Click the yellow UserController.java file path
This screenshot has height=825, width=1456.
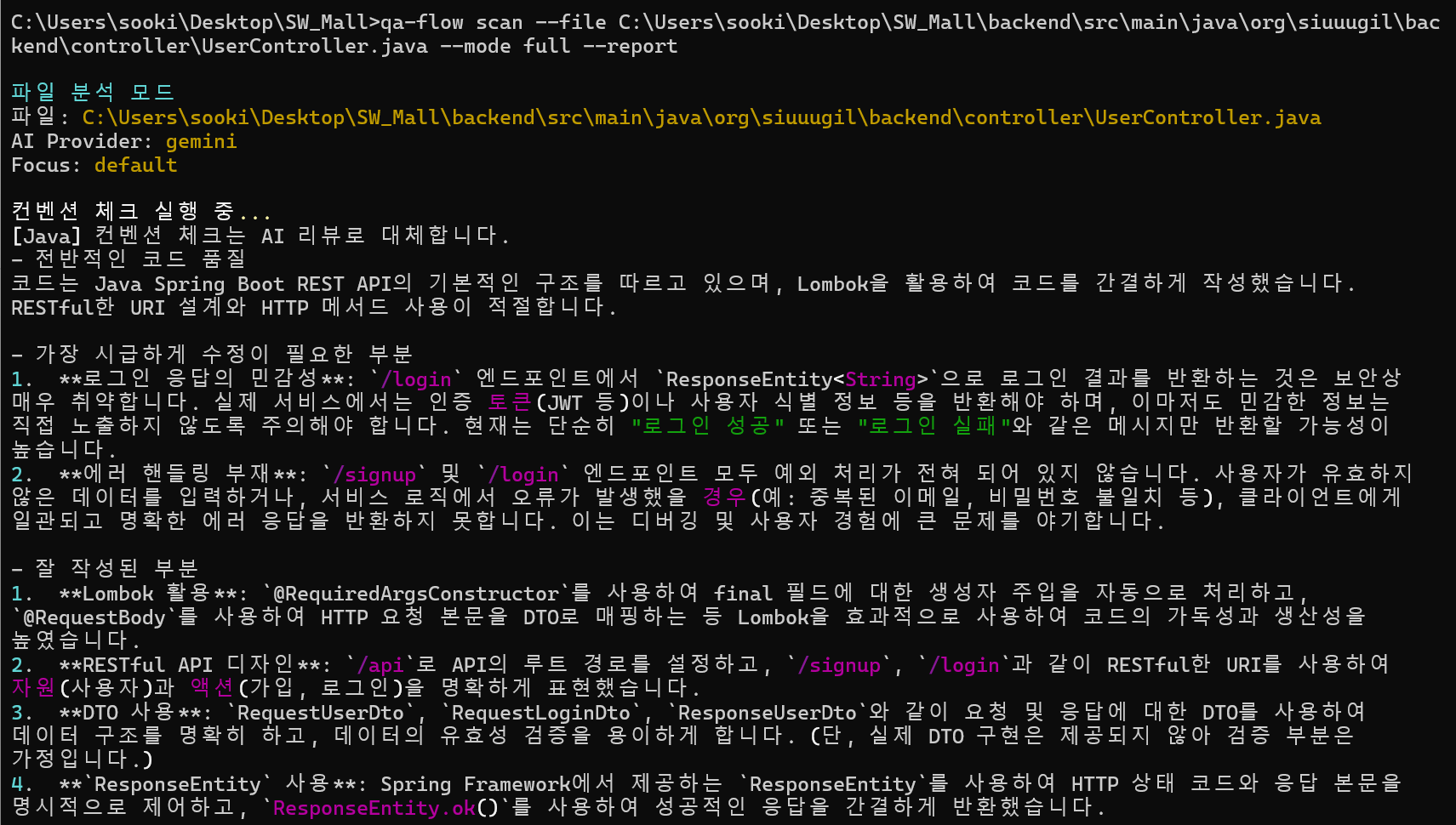point(701,117)
